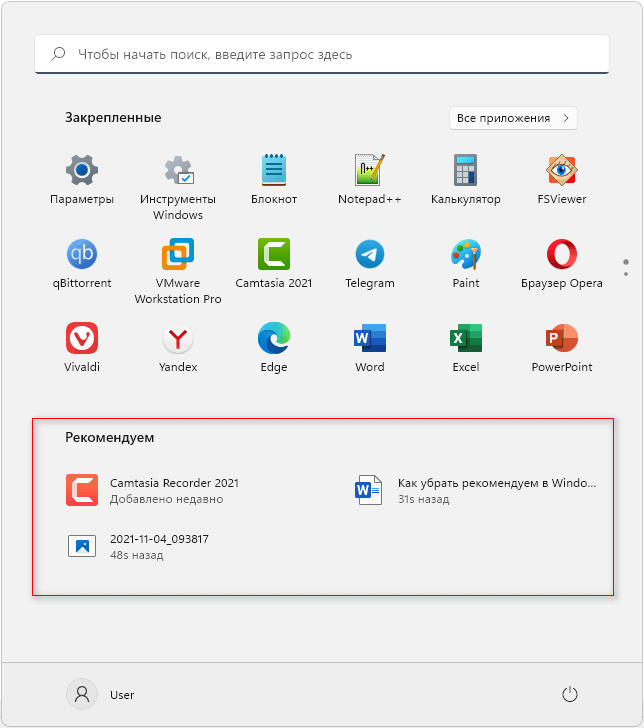Open Калькулятор app
Screen dimensions: 644x728
pyautogui.click(x=466, y=180)
